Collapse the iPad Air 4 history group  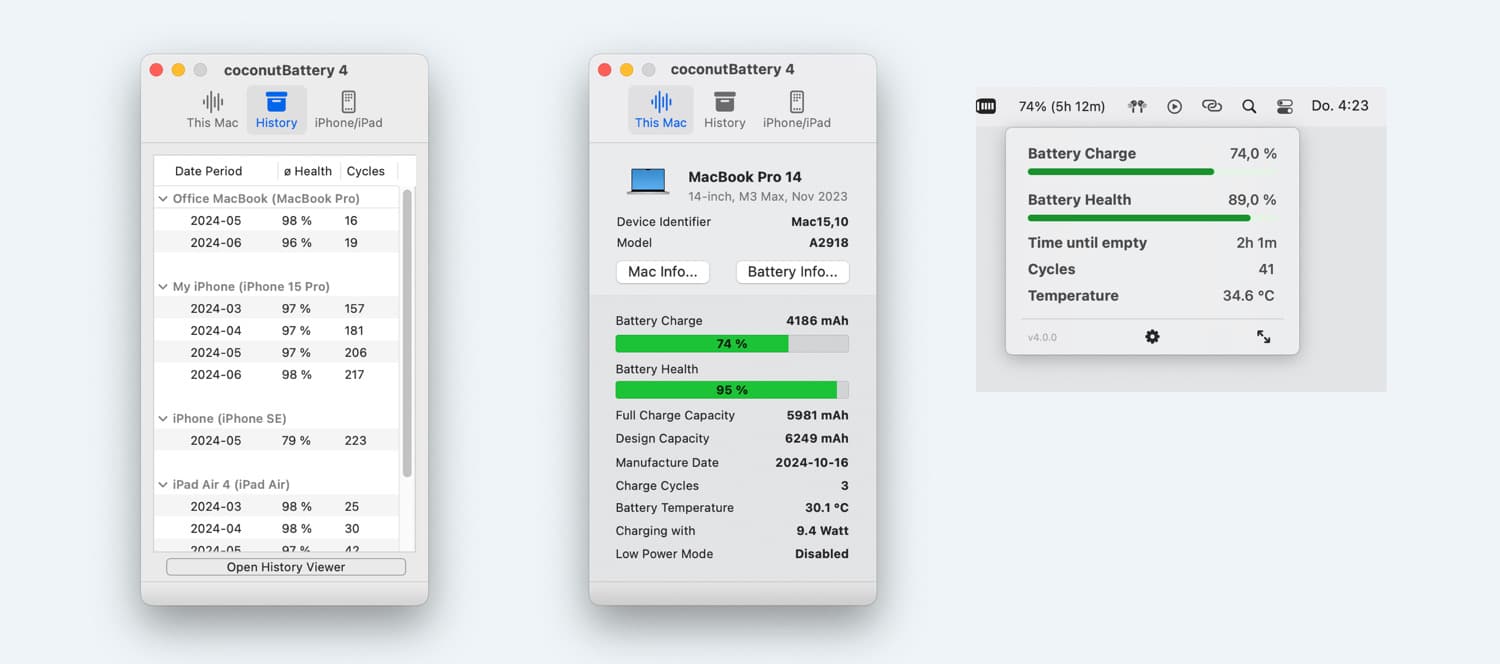pos(163,485)
